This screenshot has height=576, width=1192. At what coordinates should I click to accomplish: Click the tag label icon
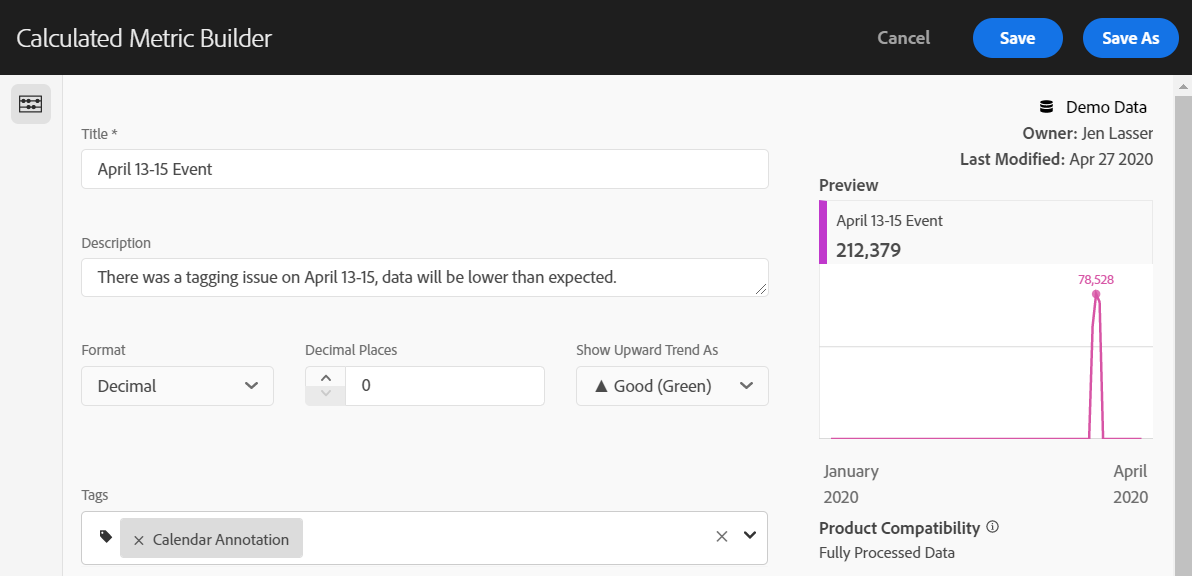(106, 537)
